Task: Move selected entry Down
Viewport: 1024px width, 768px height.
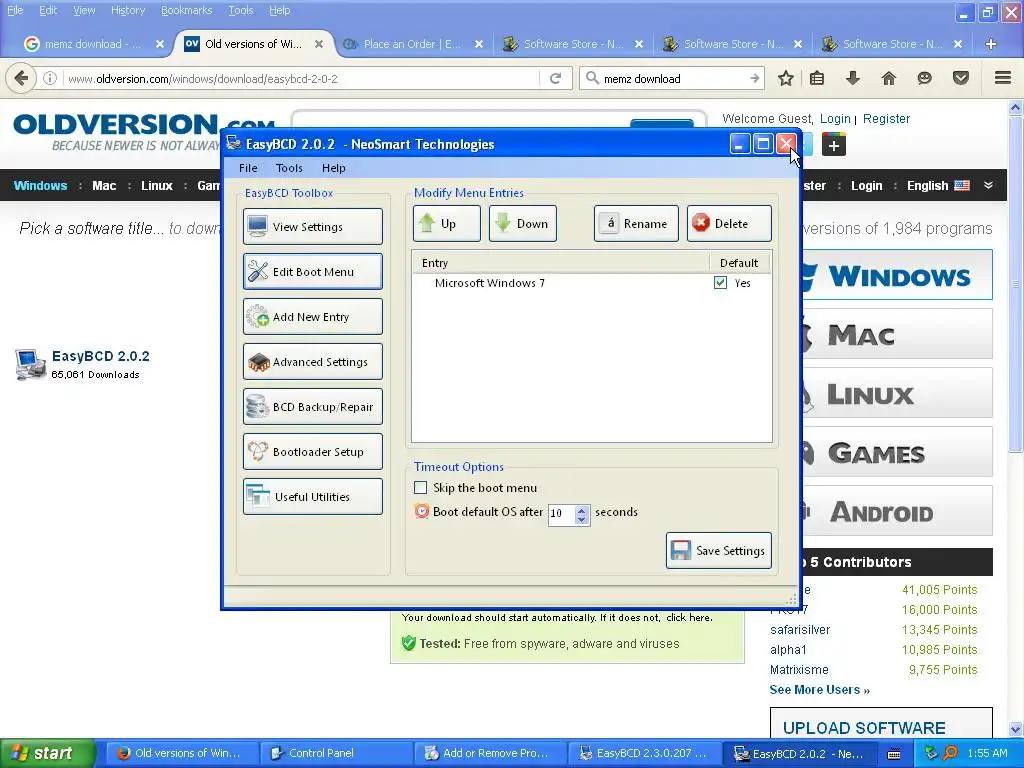Action: pyautogui.click(x=522, y=223)
